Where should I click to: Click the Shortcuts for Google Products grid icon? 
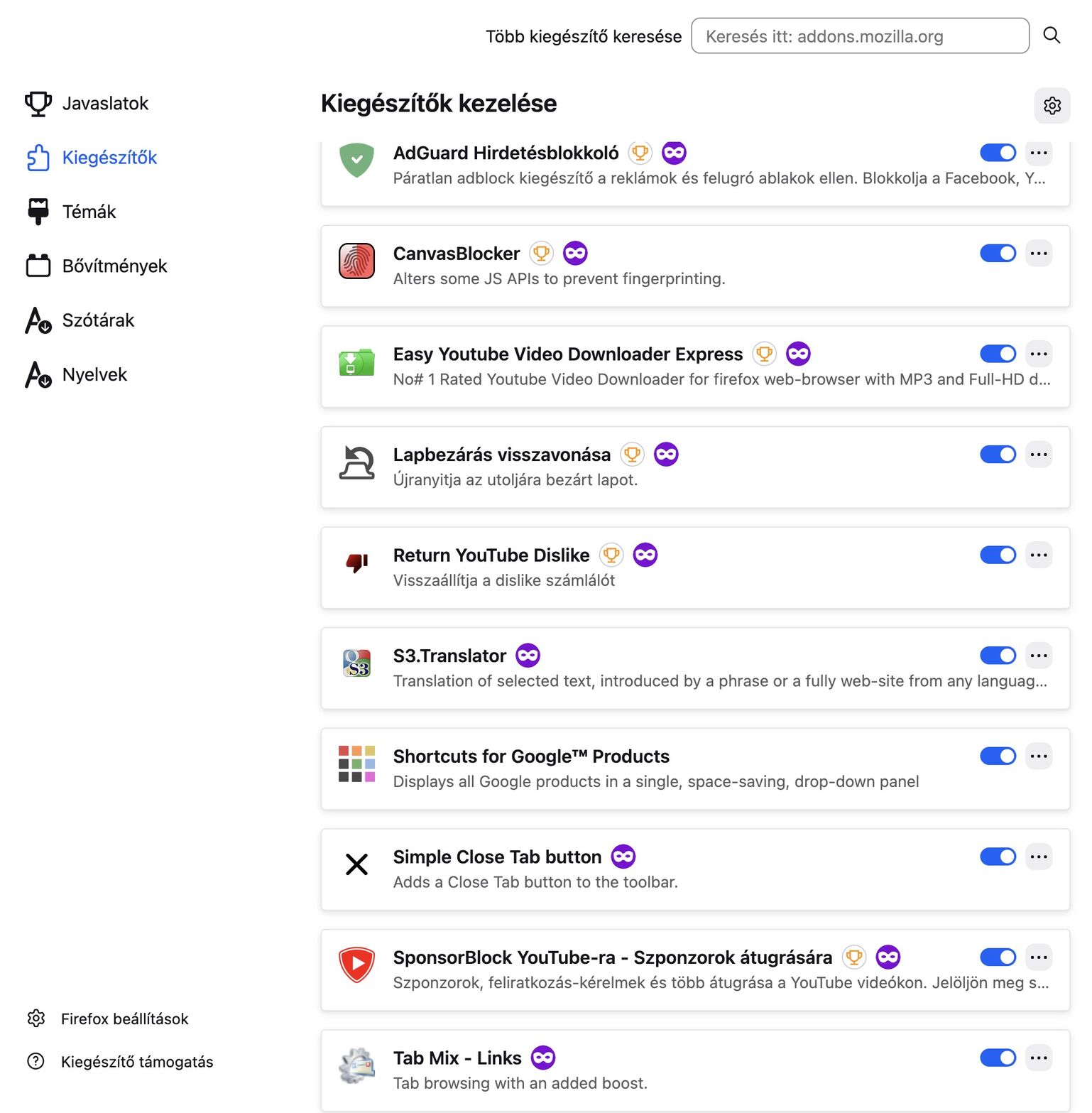[356, 764]
